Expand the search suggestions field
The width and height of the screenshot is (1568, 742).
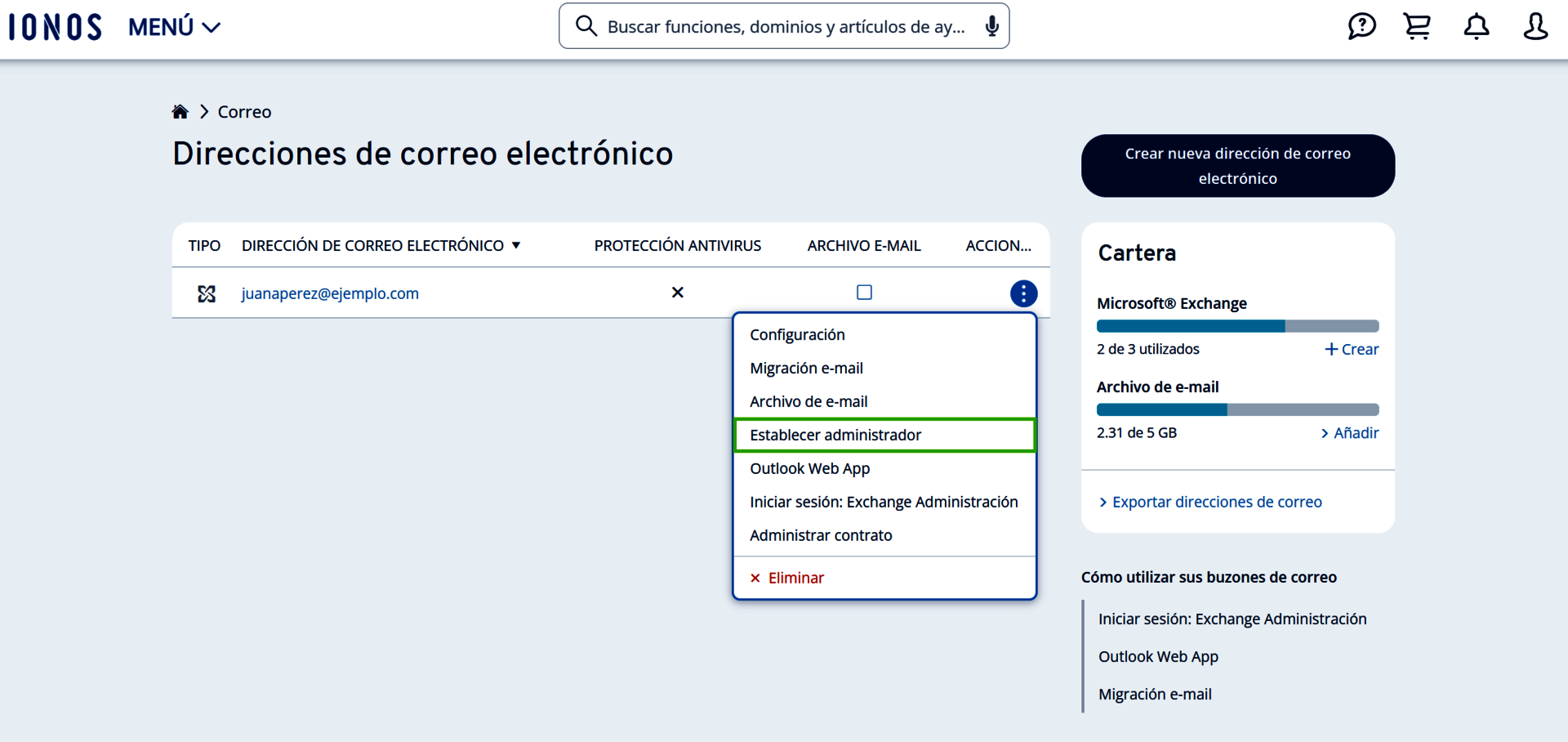point(784,25)
